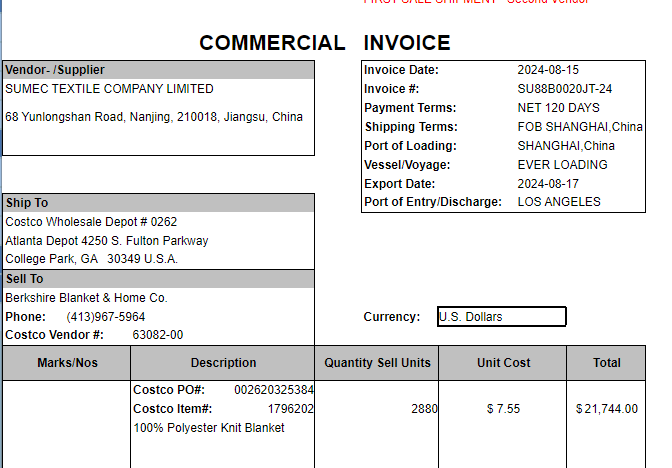Click the Quantity Sell Units column header
The width and height of the screenshot is (672, 468).
377,363
